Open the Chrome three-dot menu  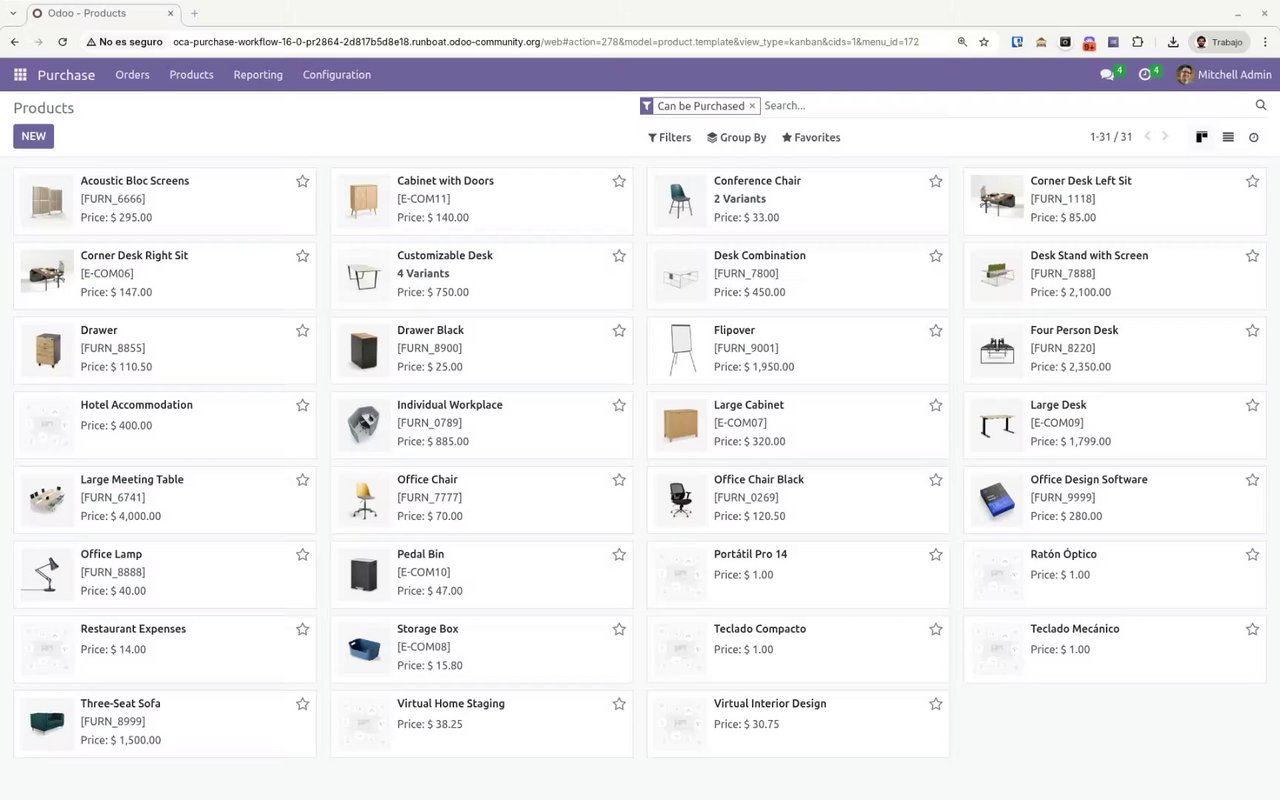[x=1264, y=42]
